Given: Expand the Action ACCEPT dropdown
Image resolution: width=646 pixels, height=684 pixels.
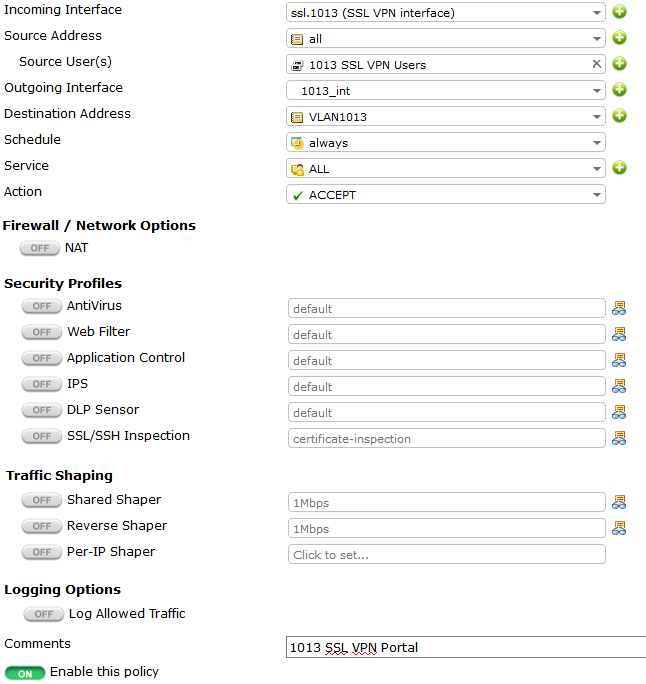Looking at the screenshot, I should click(x=445, y=194).
